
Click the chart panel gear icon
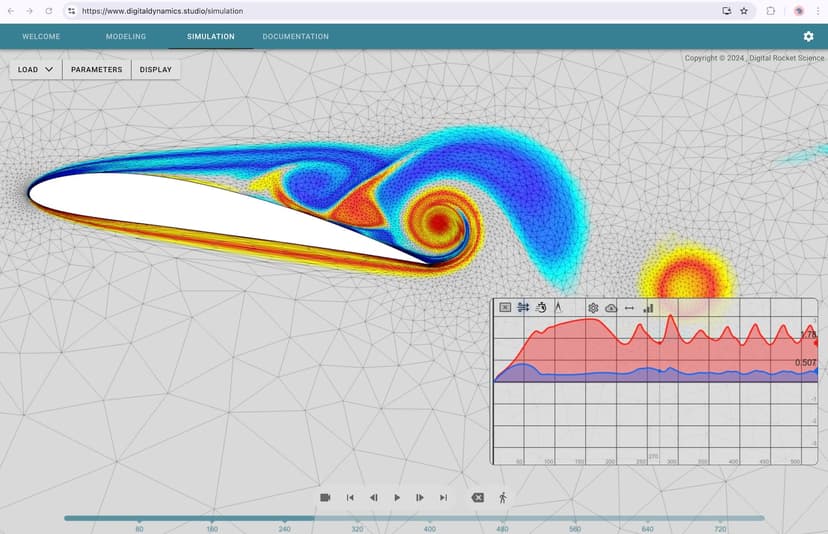[x=593, y=308]
